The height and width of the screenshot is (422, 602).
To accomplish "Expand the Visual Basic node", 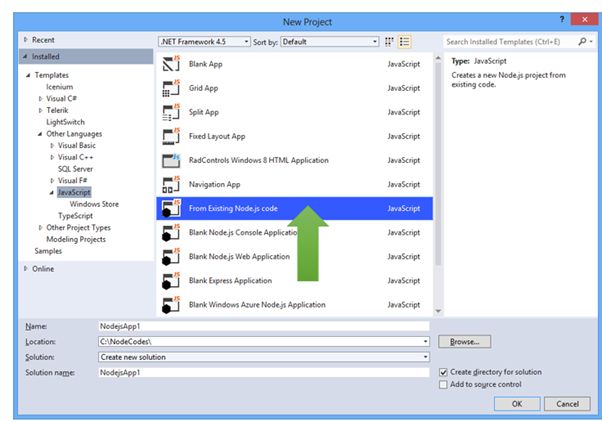I will 52,146.
